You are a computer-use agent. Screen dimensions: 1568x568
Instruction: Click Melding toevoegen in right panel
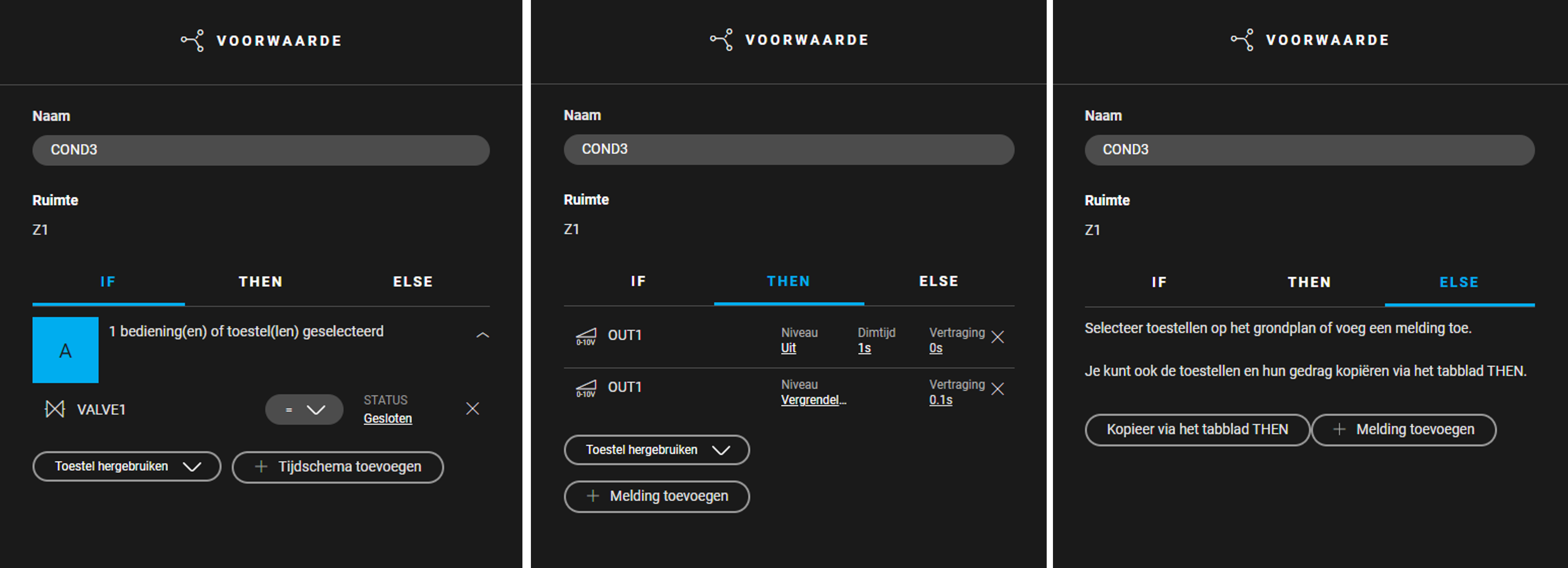click(1404, 430)
